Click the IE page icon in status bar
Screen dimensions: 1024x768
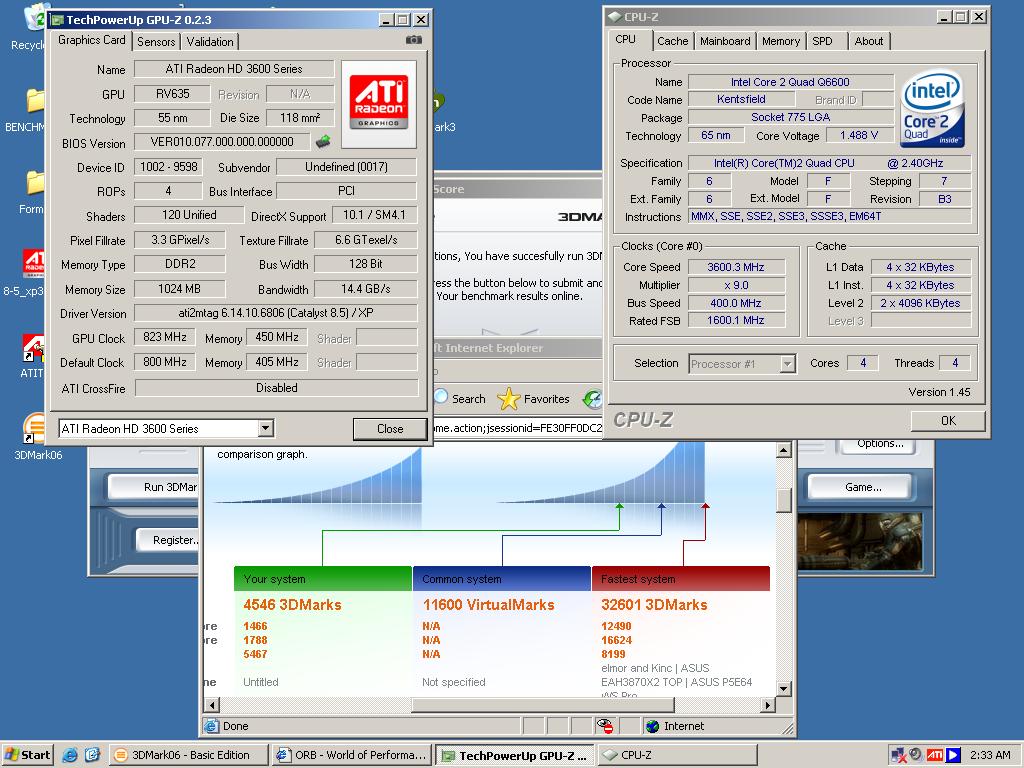click(x=211, y=726)
